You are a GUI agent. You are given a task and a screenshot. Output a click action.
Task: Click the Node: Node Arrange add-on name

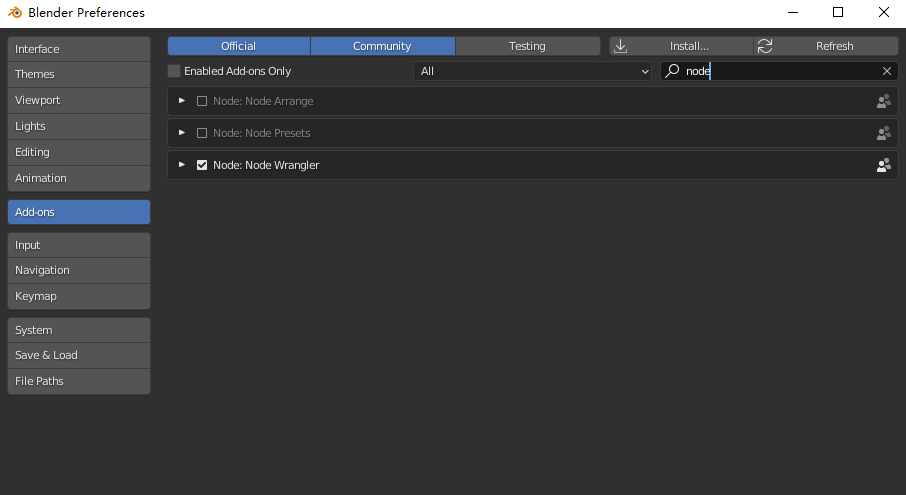click(x=263, y=101)
